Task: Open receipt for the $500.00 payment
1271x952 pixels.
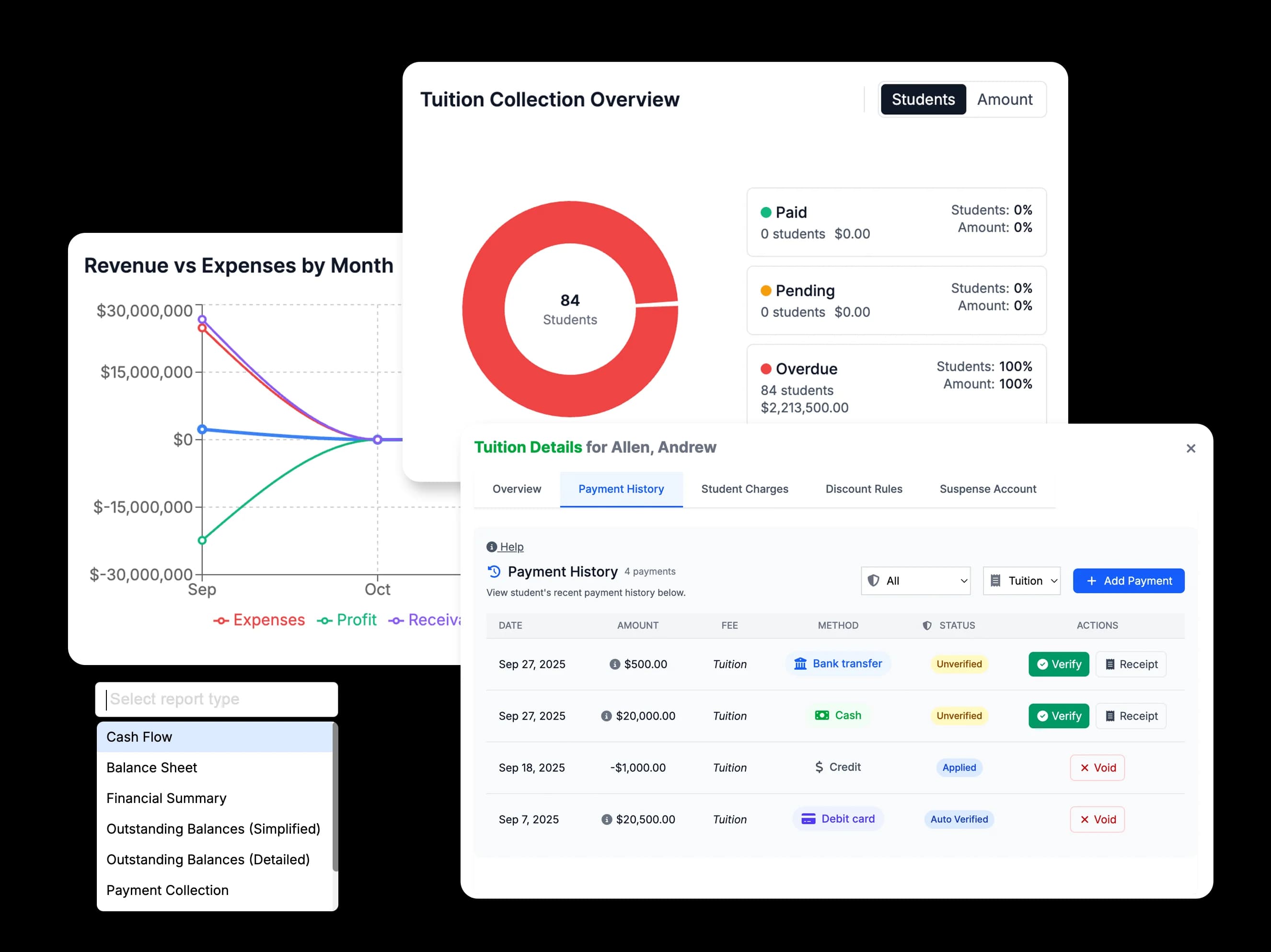Action: point(1131,664)
